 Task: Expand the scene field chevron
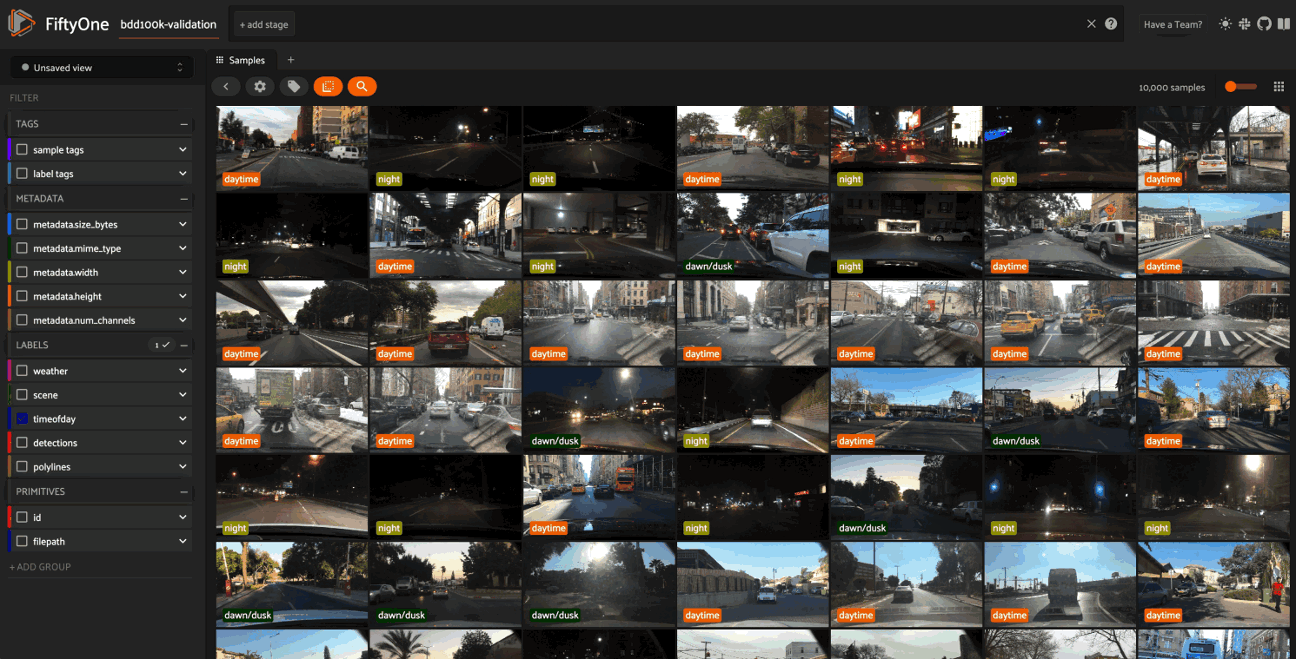point(183,395)
